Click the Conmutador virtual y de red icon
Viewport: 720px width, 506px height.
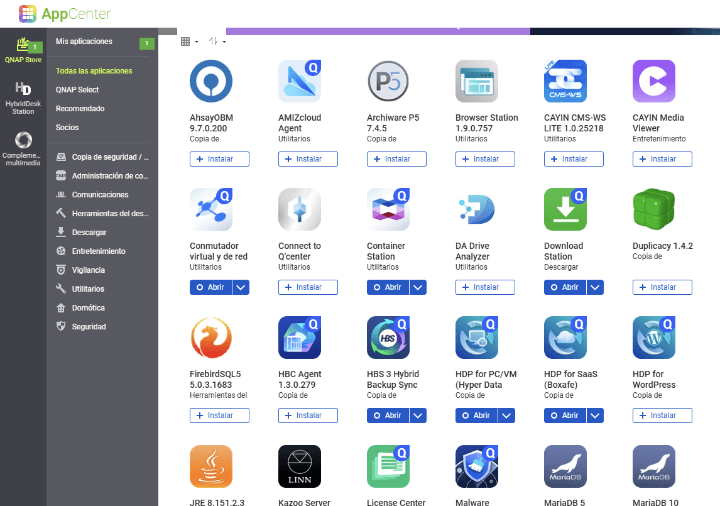click(211, 209)
